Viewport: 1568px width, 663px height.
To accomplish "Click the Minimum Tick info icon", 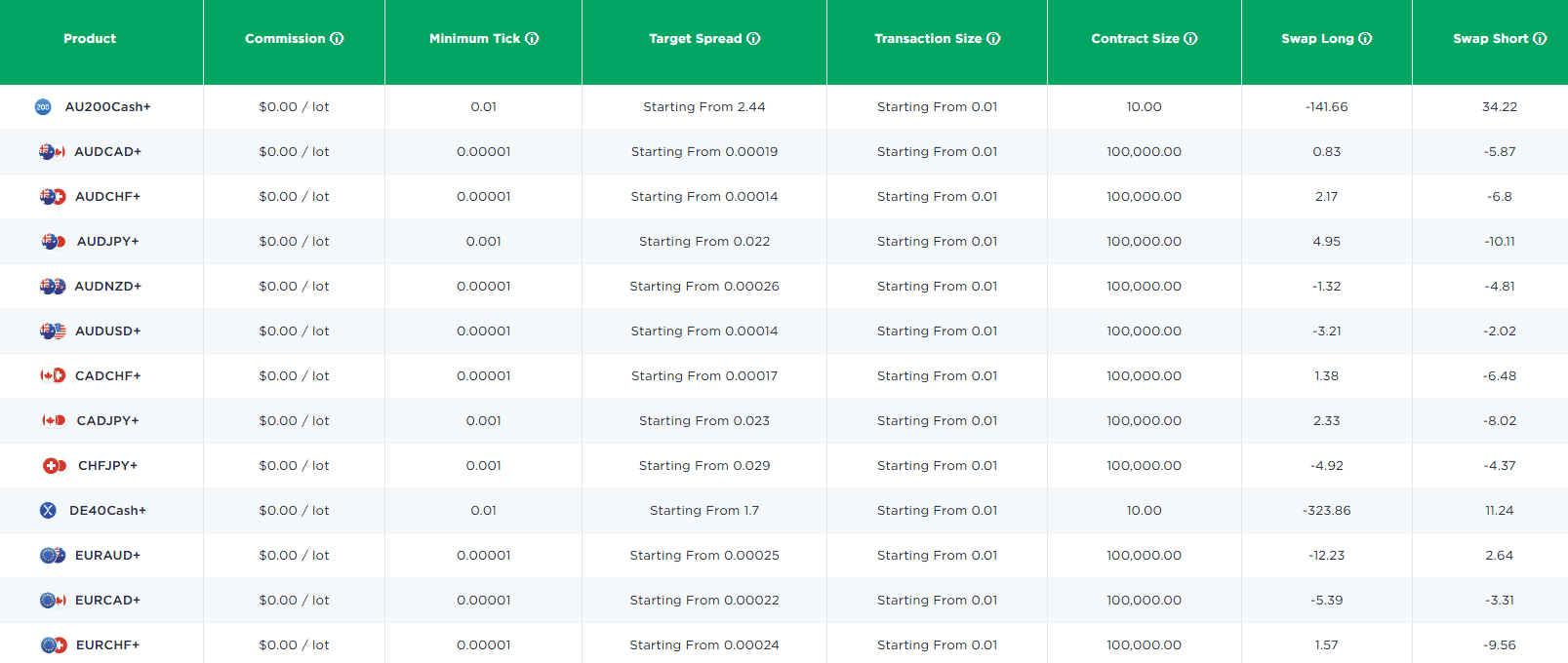I will tap(532, 39).
